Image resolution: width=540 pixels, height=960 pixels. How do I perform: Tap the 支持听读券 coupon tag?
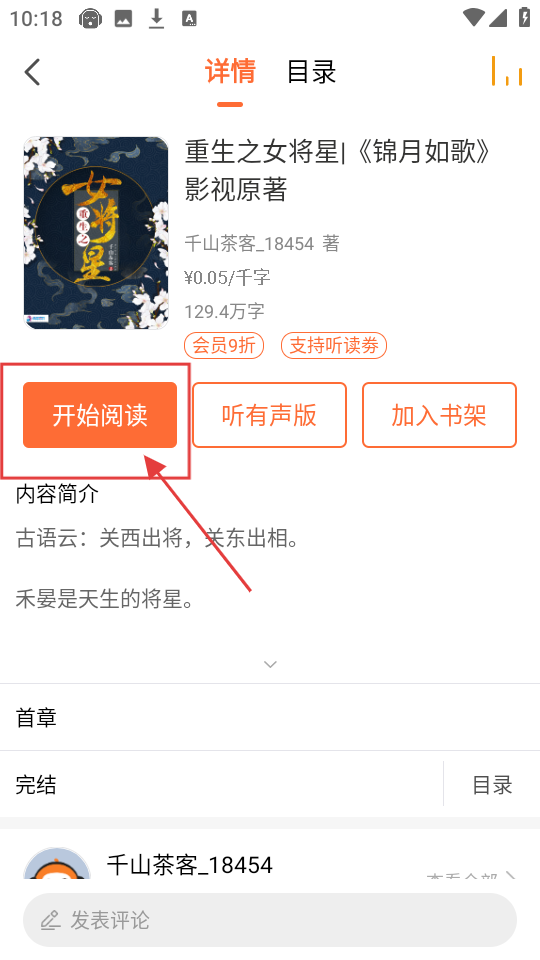334,345
